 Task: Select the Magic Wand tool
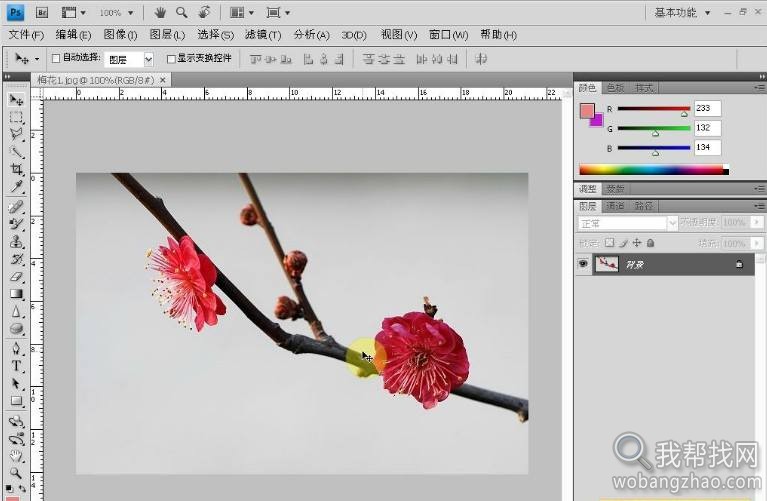tap(16, 152)
